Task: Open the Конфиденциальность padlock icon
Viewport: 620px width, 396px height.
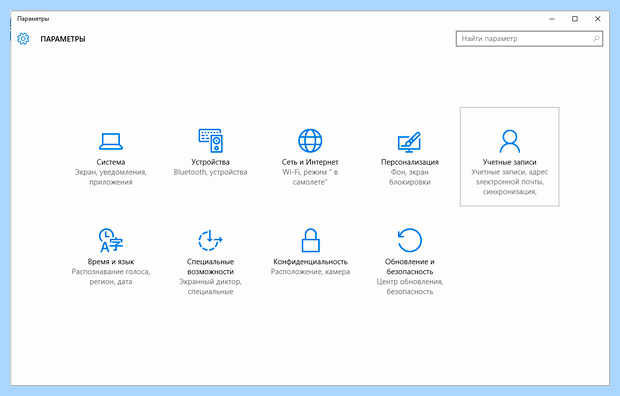Action: 310,240
